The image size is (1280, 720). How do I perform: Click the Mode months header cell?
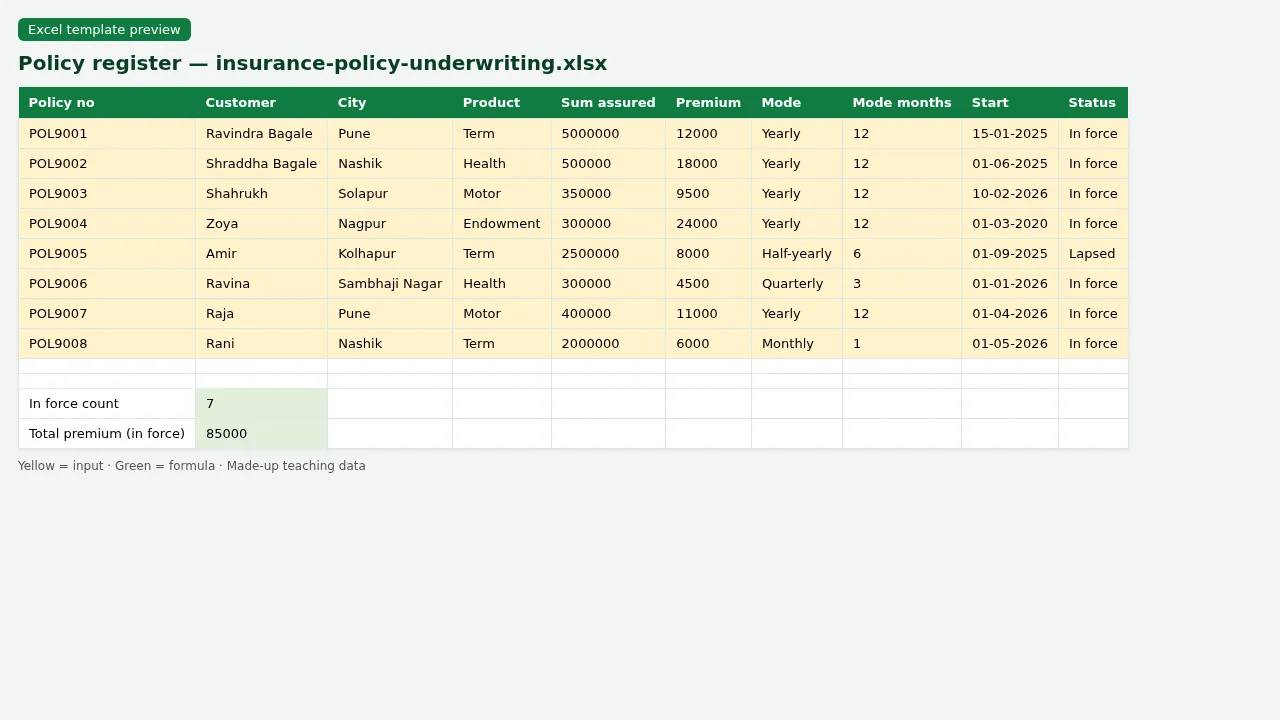(x=902, y=103)
